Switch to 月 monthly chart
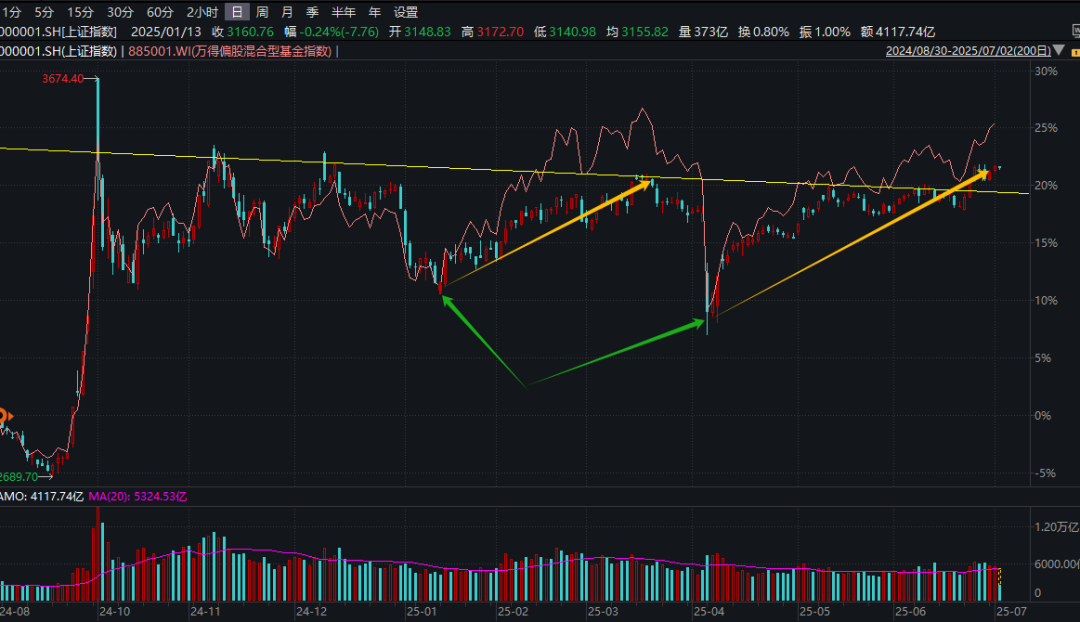Screen dimensions: 1080x622 point(287,12)
